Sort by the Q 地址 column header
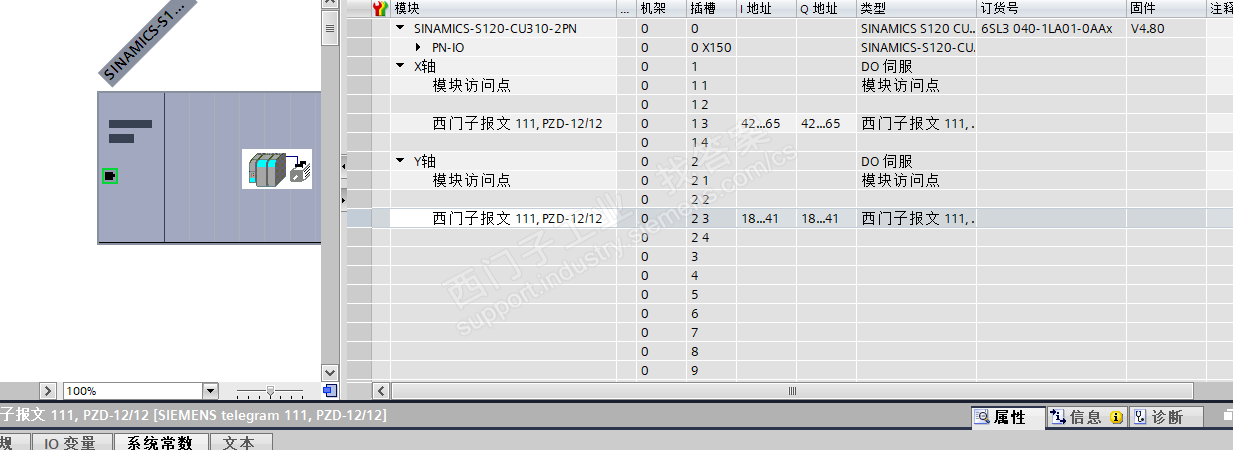 tap(827, 9)
